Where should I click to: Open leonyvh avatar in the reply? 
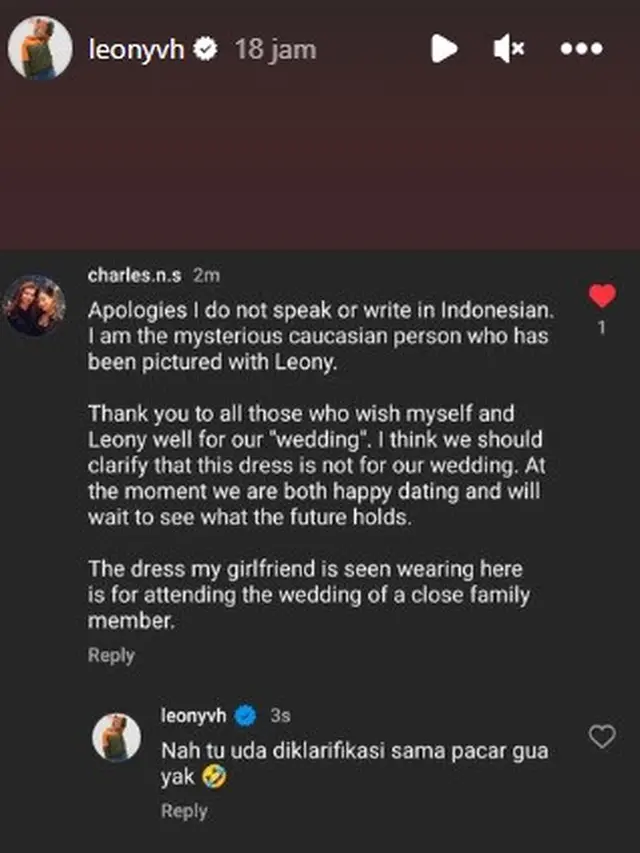coord(117,738)
